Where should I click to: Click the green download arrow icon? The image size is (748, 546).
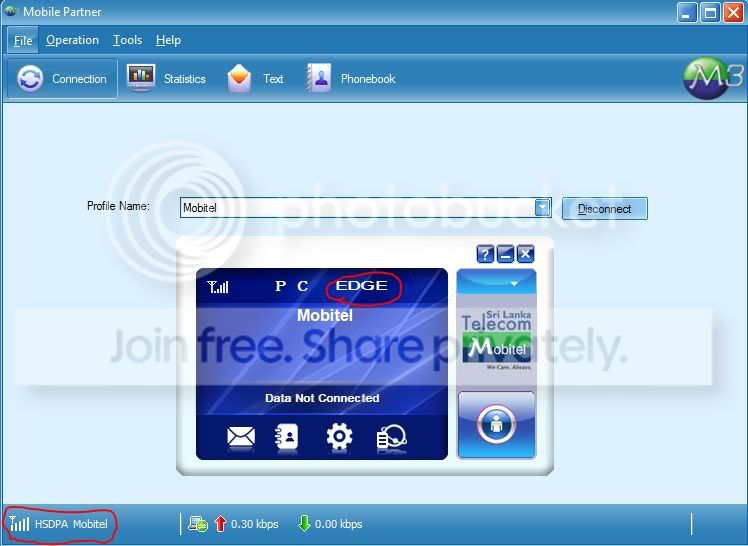click(x=304, y=524)
